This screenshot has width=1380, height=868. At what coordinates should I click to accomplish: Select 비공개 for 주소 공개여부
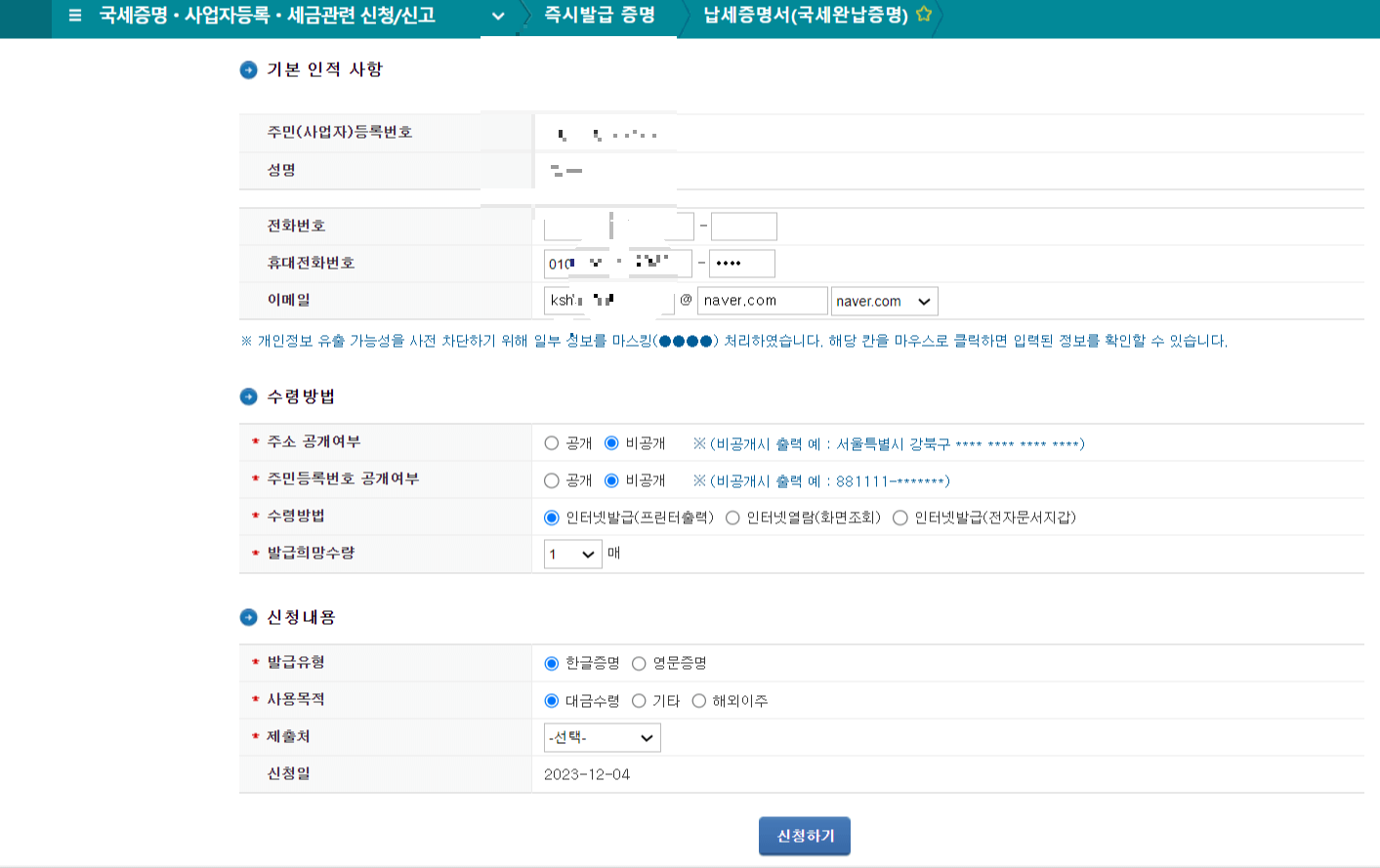611,443
